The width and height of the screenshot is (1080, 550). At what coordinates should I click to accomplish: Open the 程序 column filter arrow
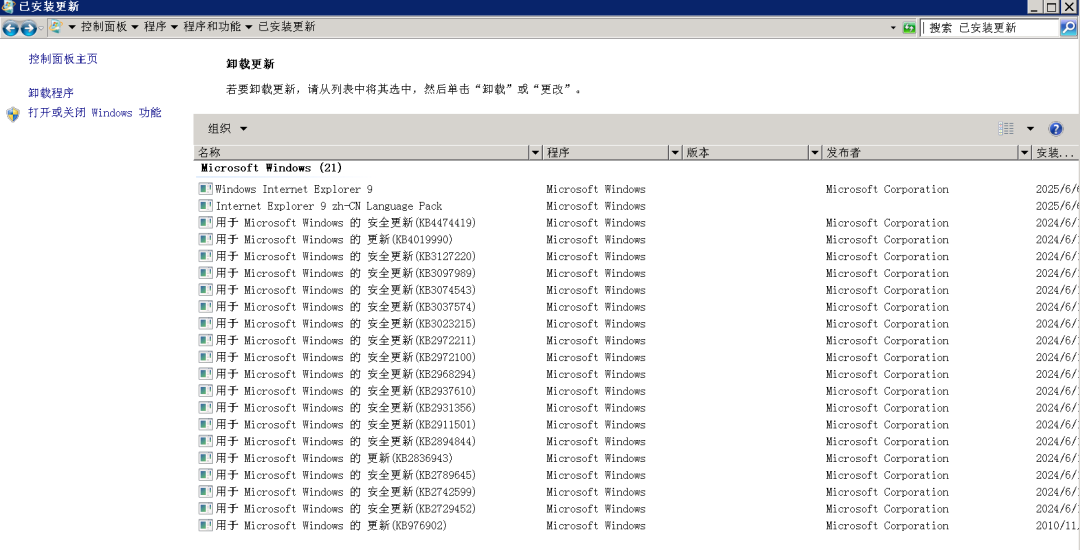pyautogui.click(x=676, y=152)
